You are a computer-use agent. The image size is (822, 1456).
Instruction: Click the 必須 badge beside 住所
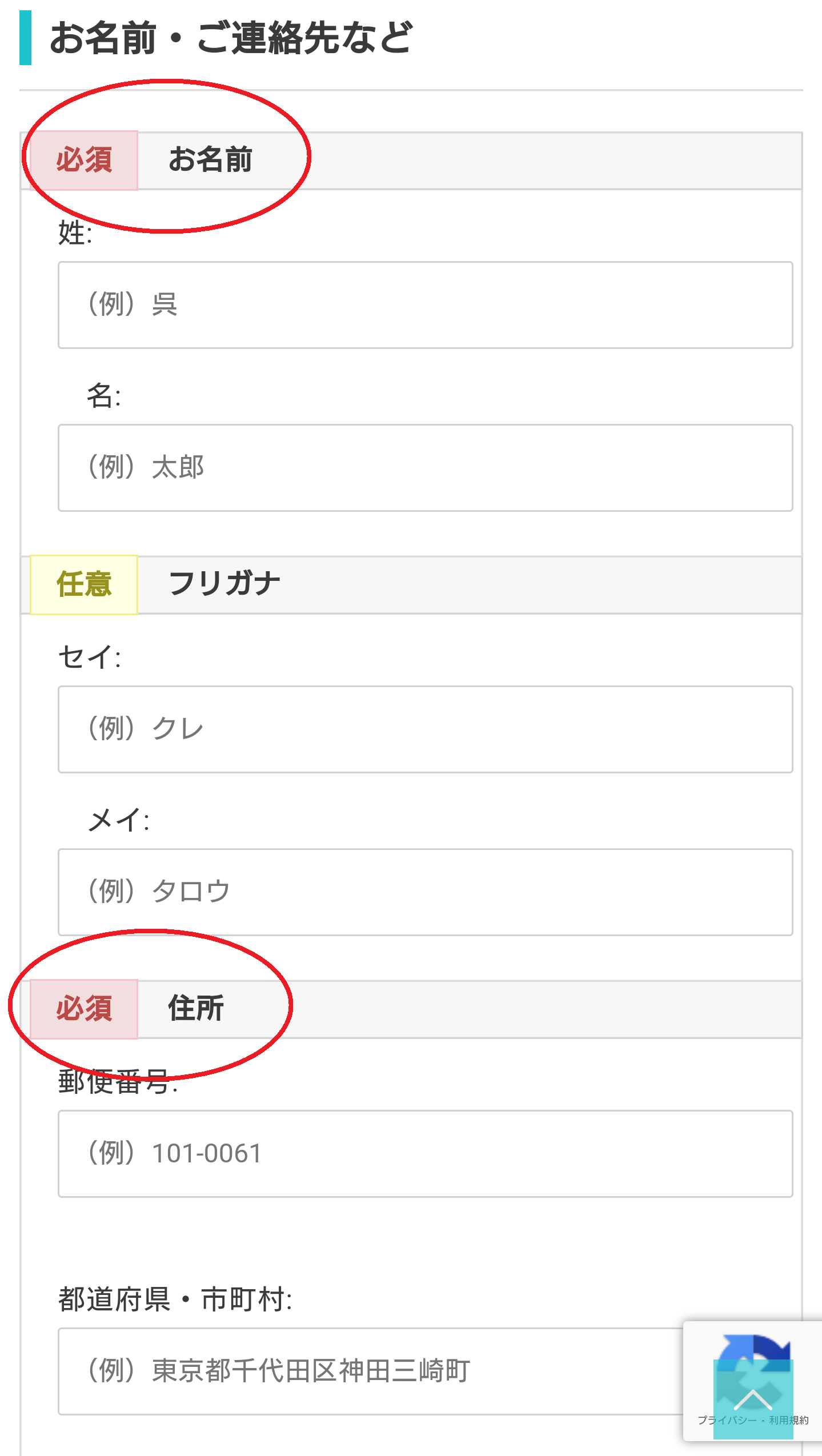tap(84, 1009)
